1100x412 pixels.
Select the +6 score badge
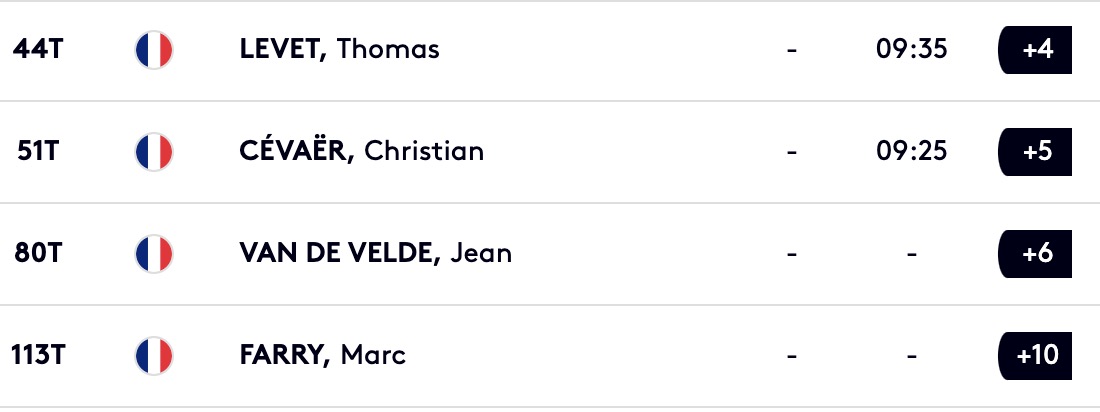(1035, 253)
